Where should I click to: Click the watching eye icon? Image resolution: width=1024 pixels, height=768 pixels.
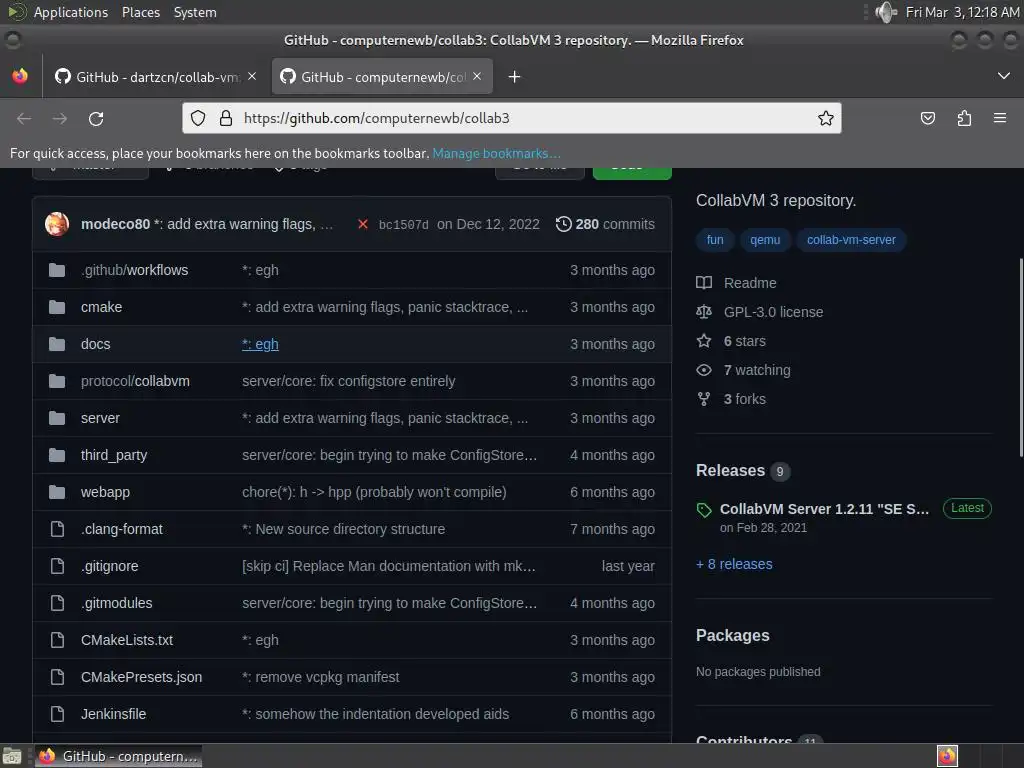coord(704,370)
